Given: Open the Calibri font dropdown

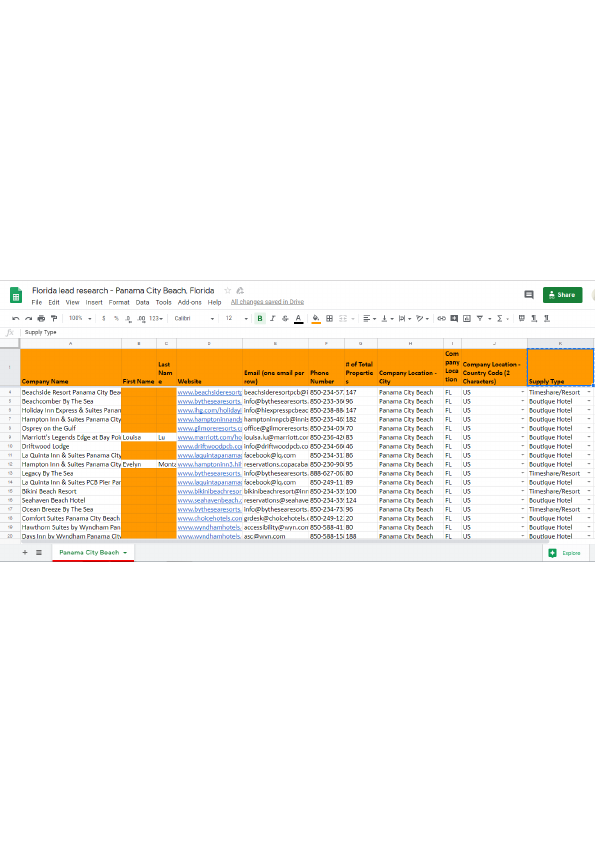Looking at the screenshot, I should pyautogui.click(x=194, y=318).
